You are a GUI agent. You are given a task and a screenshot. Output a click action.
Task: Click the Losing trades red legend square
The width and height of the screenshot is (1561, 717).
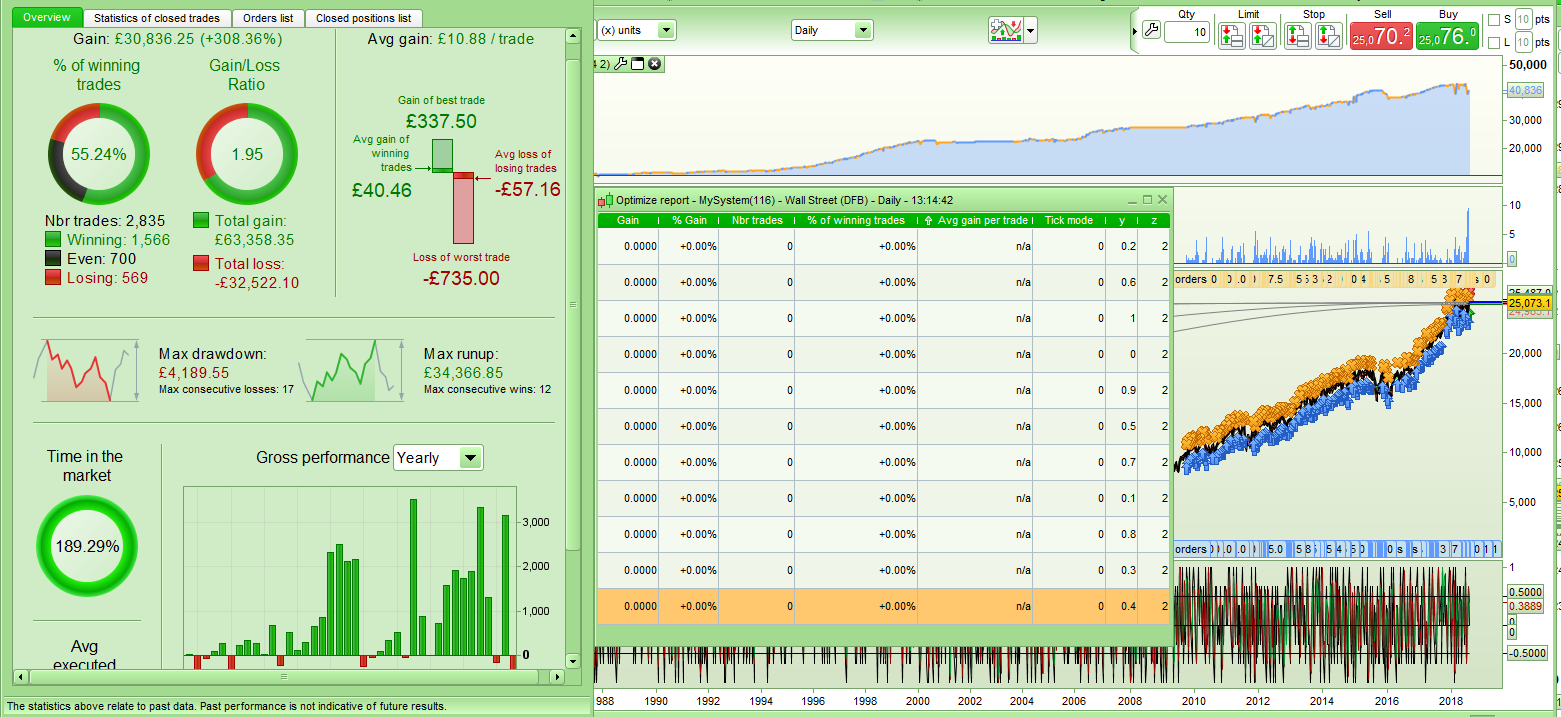pos(53,277)
